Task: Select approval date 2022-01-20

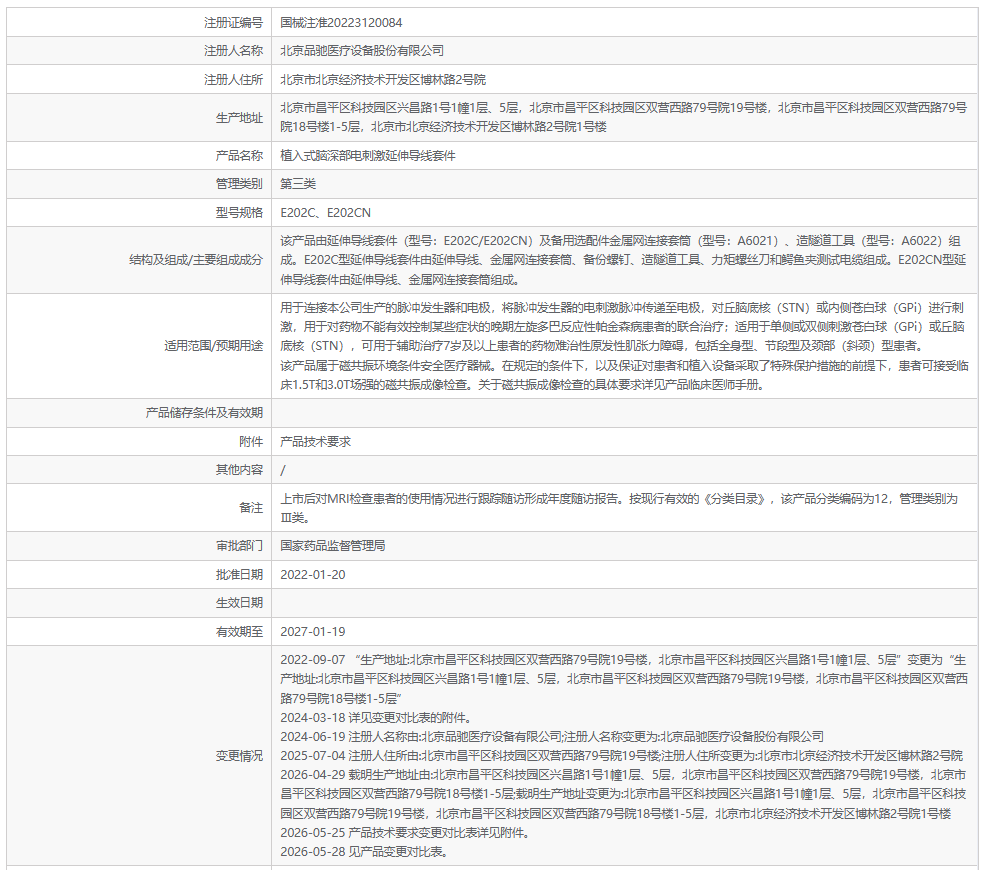Action: click(313, 574)
